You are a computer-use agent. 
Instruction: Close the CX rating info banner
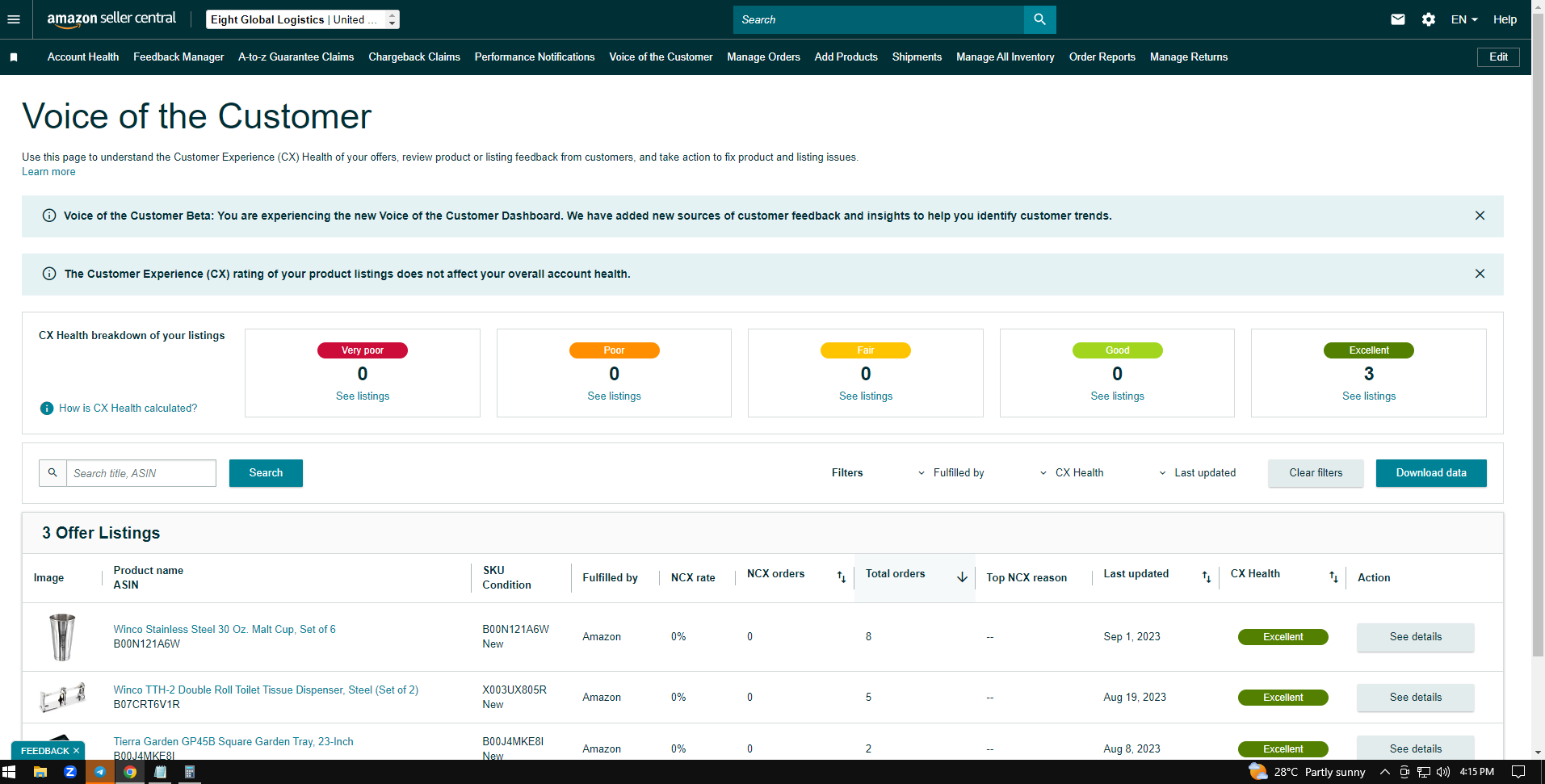click(x=1480, y=274)
